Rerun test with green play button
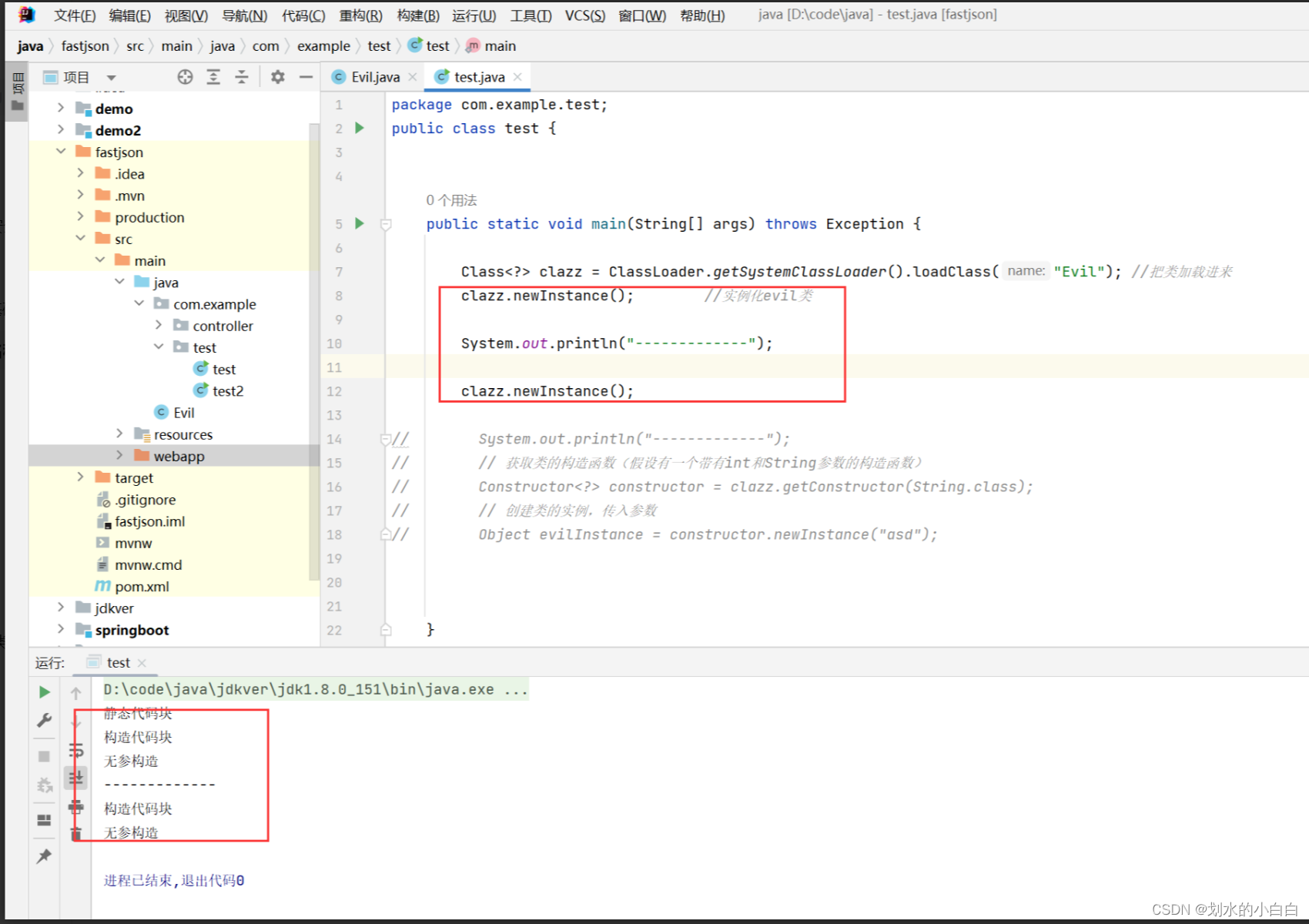Viewport: 1309px width, 924px height. [45, 692]
